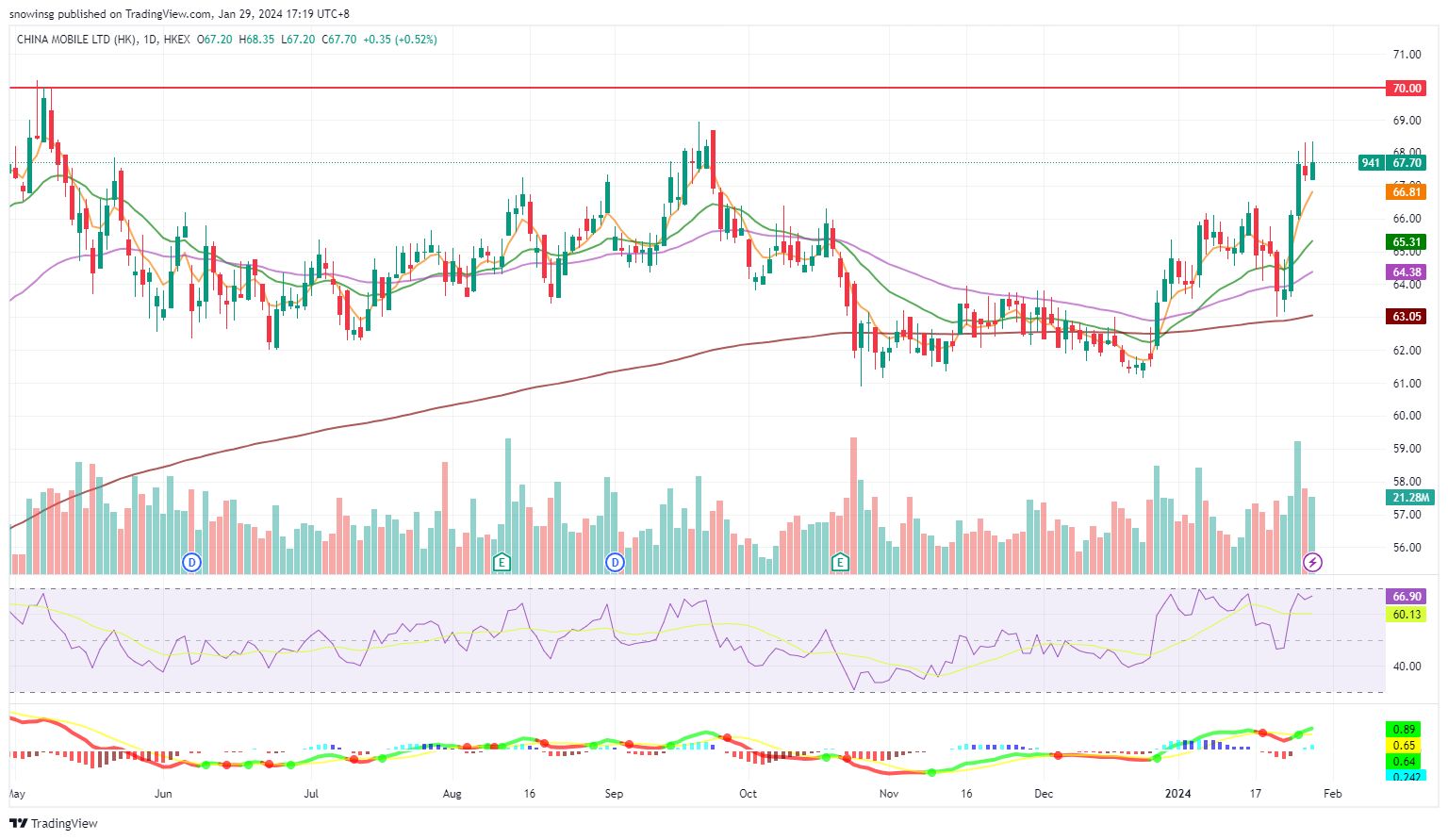Click the close value C67.70
The image size is (1448, 840).
(339, 40)
